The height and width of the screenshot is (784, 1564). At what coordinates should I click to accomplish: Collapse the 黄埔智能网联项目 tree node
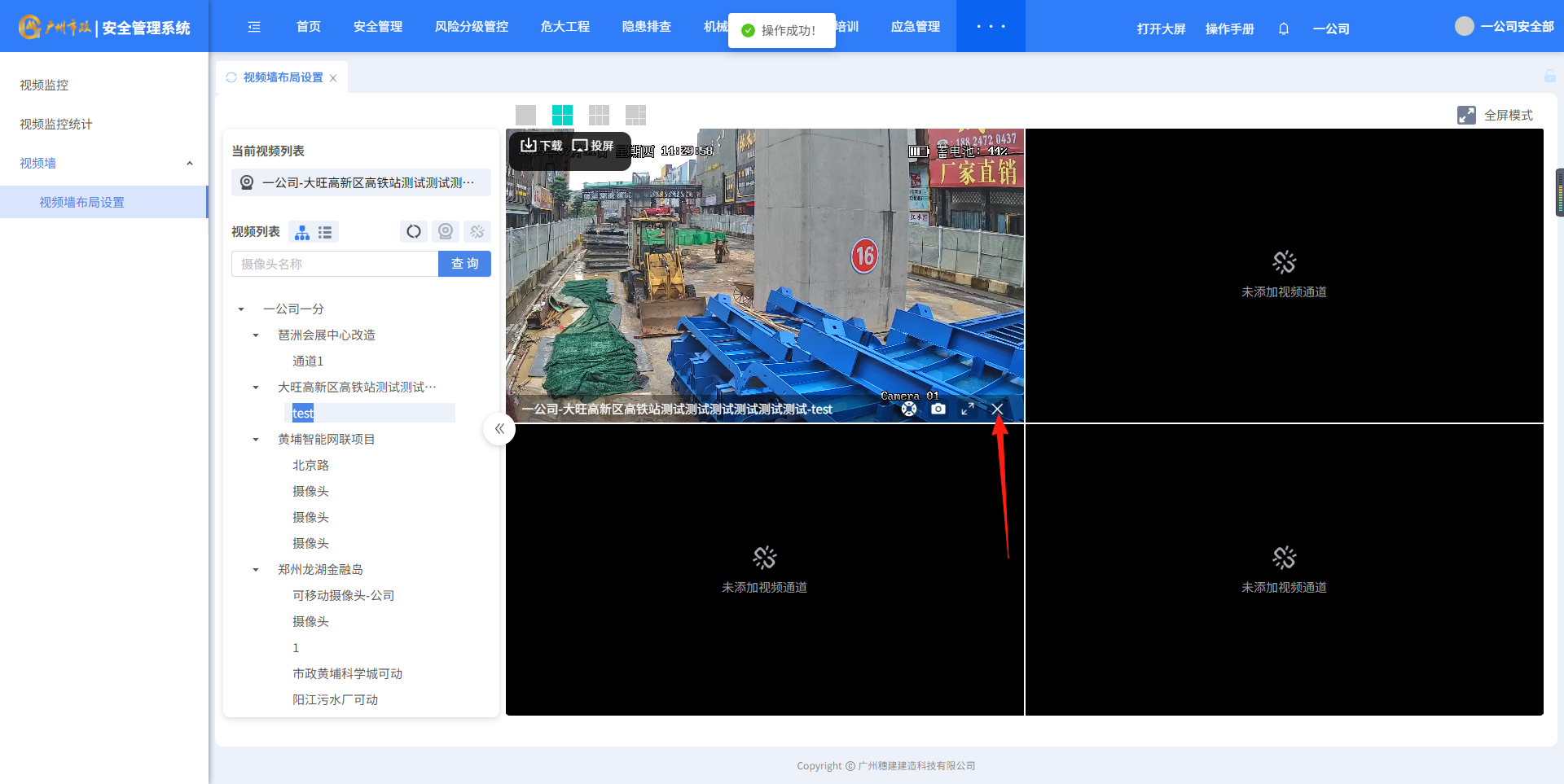(256, 440)
